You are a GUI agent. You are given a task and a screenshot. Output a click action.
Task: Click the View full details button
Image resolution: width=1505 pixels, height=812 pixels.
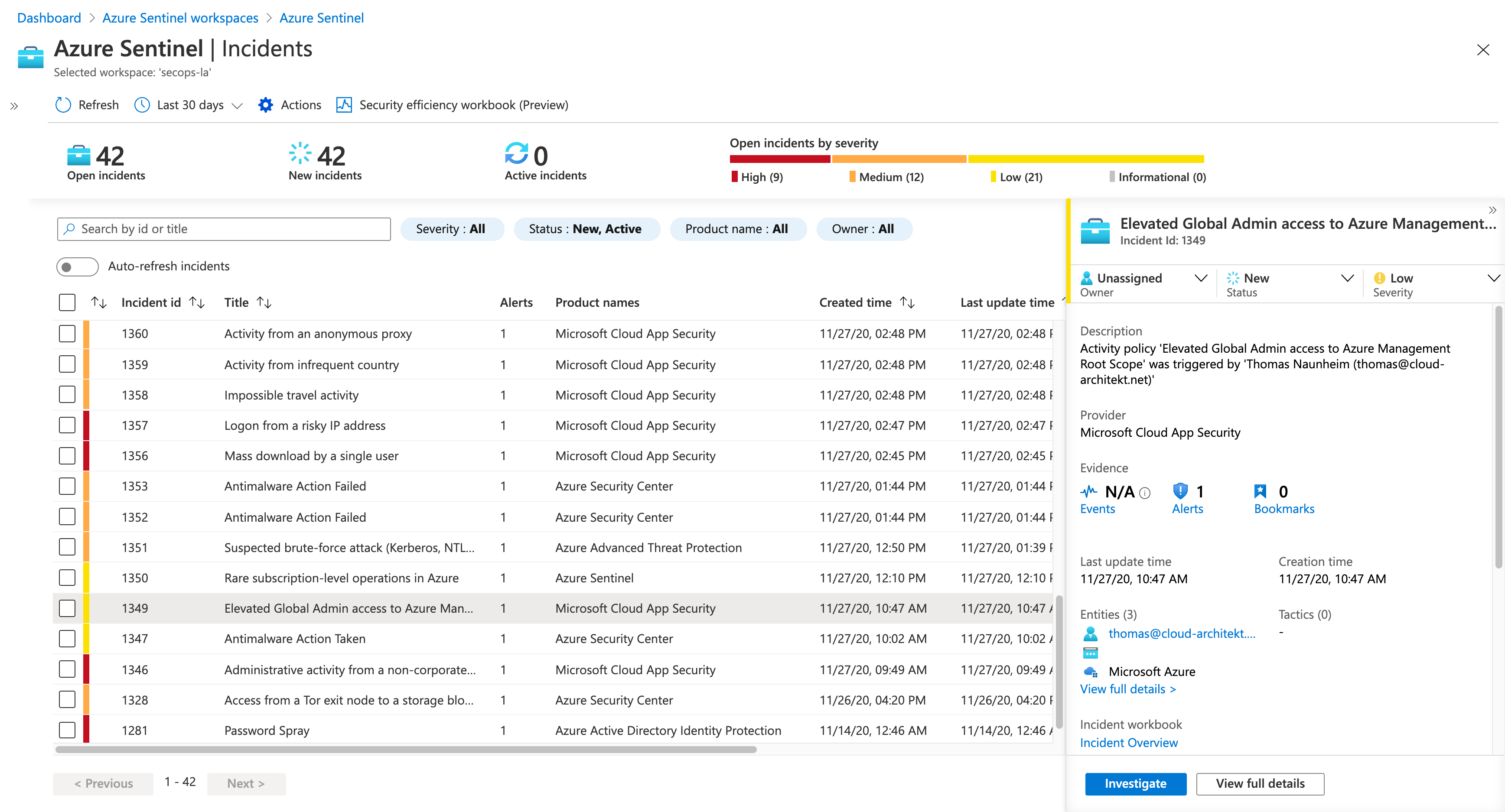[x=1260, y=784]
